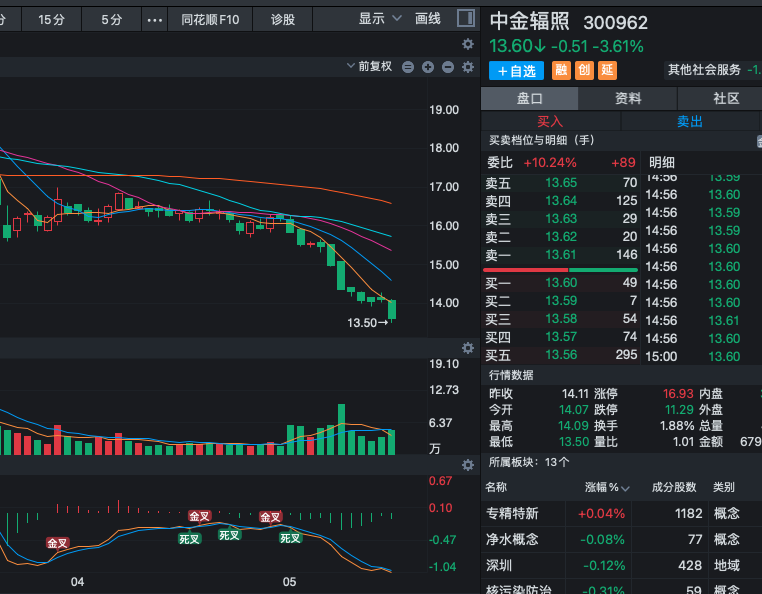Click the 04 month label on the time axis
This screenshot has height=594, width=762.
(x=77, y=582)
